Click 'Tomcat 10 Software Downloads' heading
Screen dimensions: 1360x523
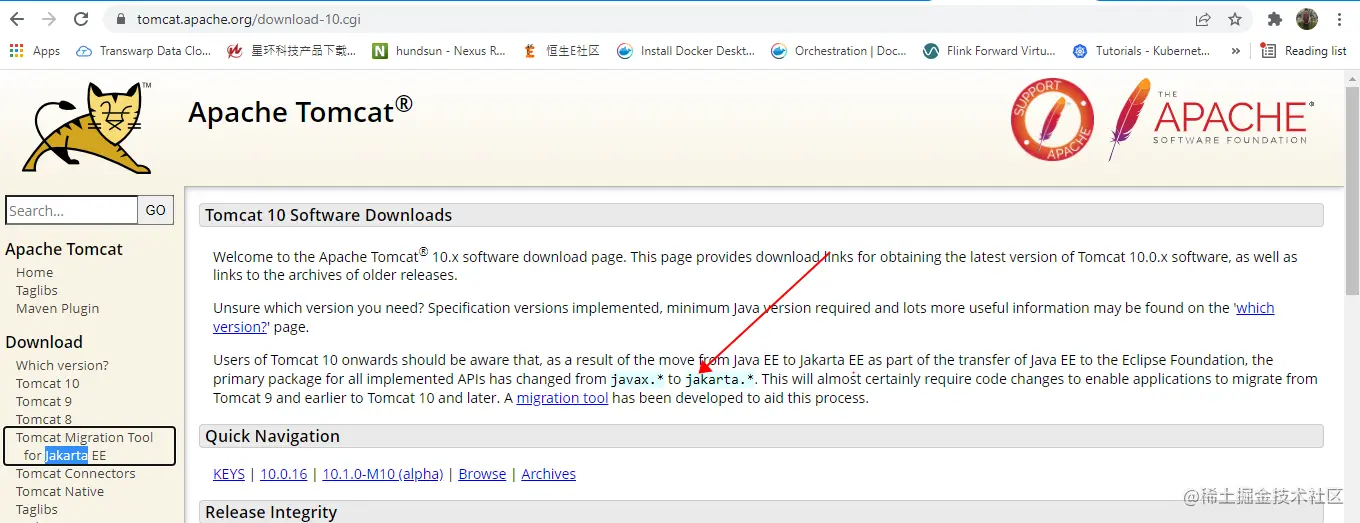click(329, 215)
